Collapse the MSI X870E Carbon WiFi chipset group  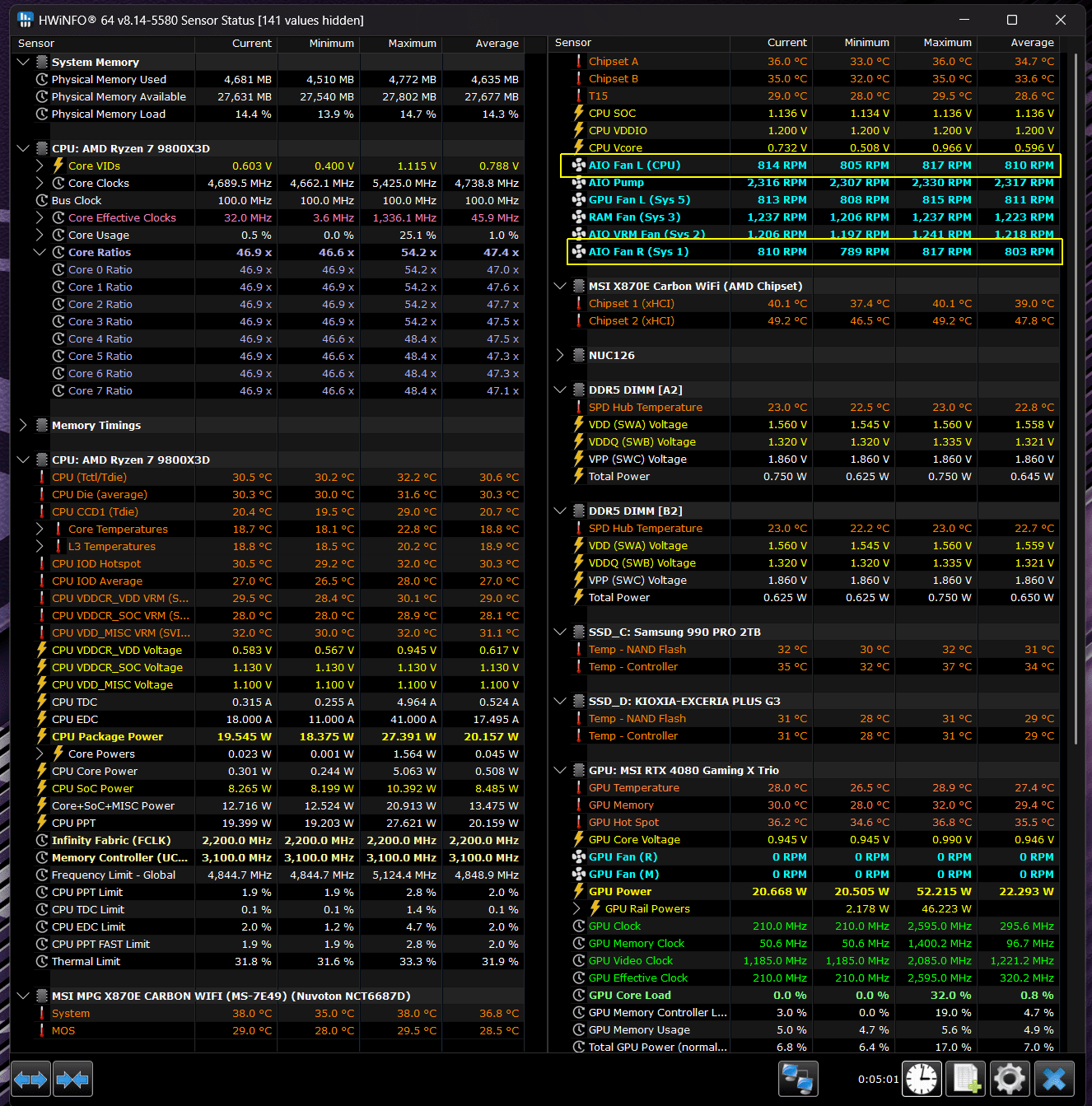coord(560,286)
